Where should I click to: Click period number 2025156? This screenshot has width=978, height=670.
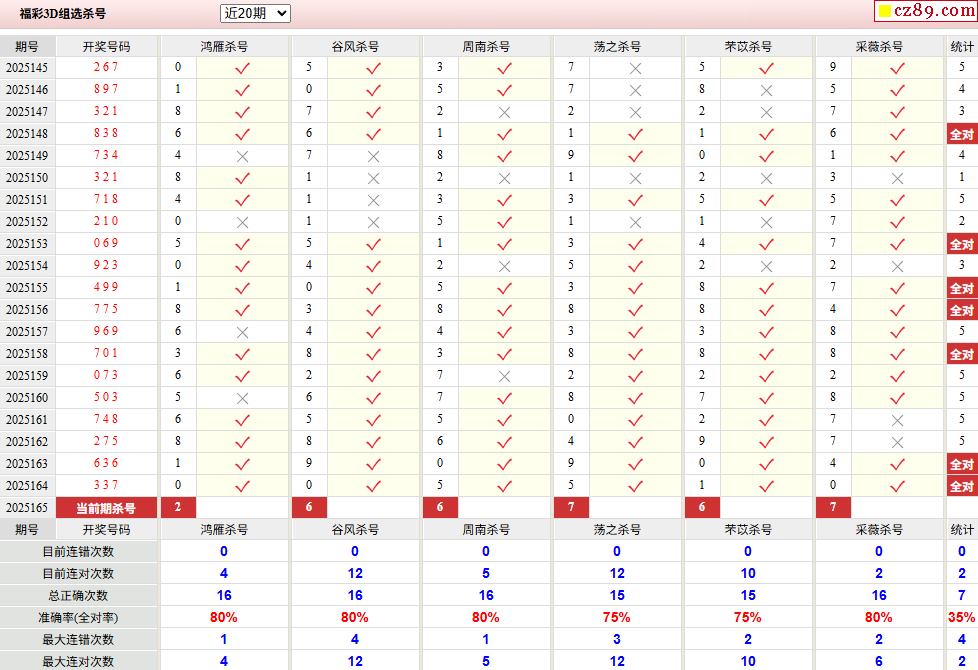coord(27,310)
